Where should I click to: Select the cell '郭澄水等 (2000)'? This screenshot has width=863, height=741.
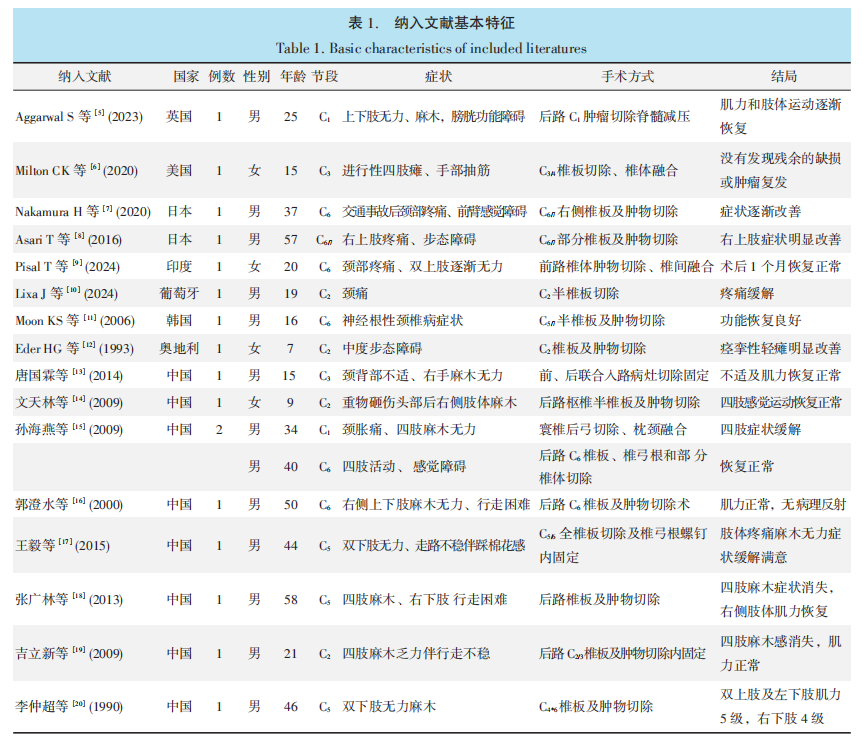[x=69, y=504]
